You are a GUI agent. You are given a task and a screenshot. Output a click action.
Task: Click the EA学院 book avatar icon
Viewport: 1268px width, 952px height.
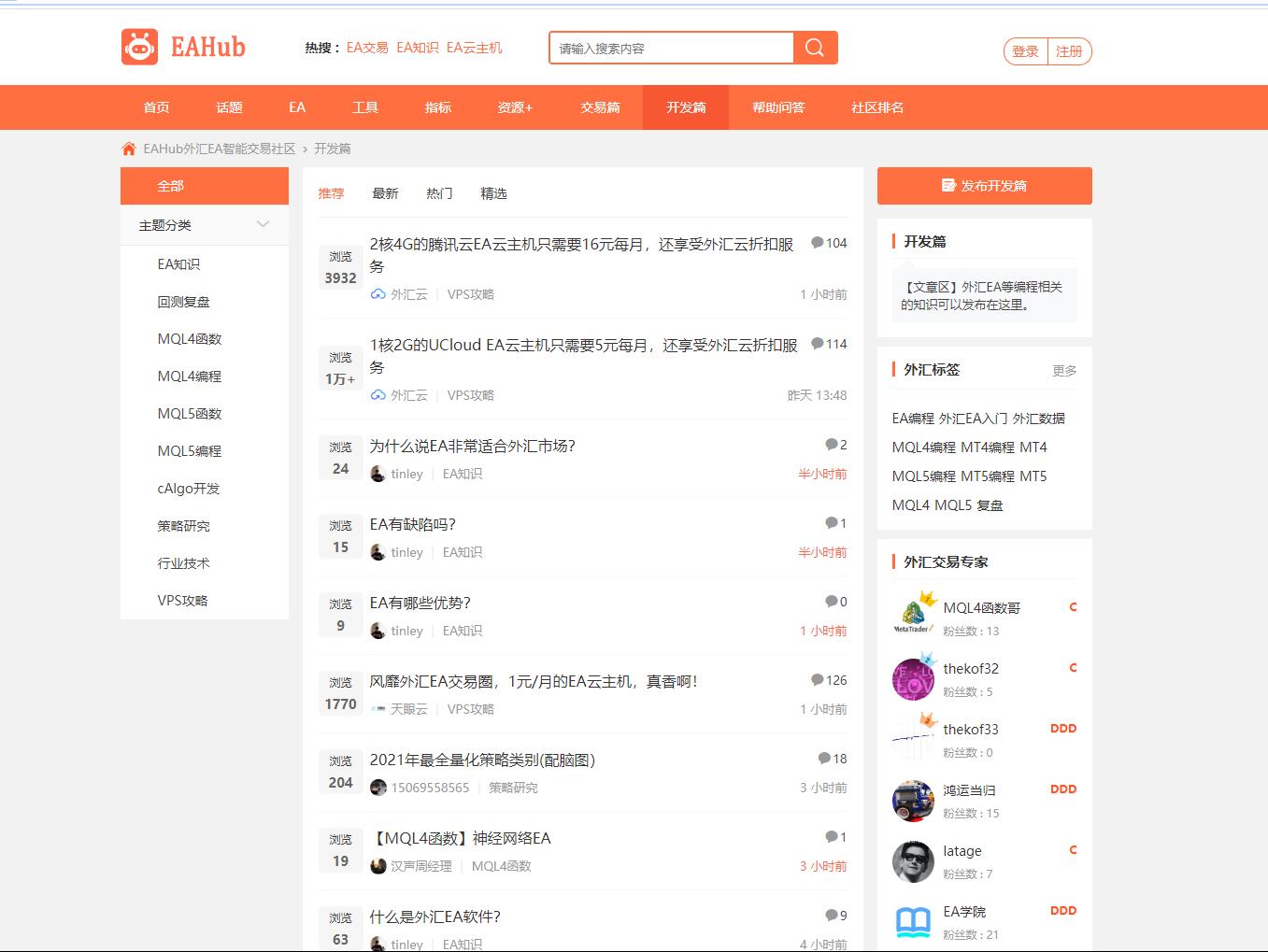click(x=913, y=921)
